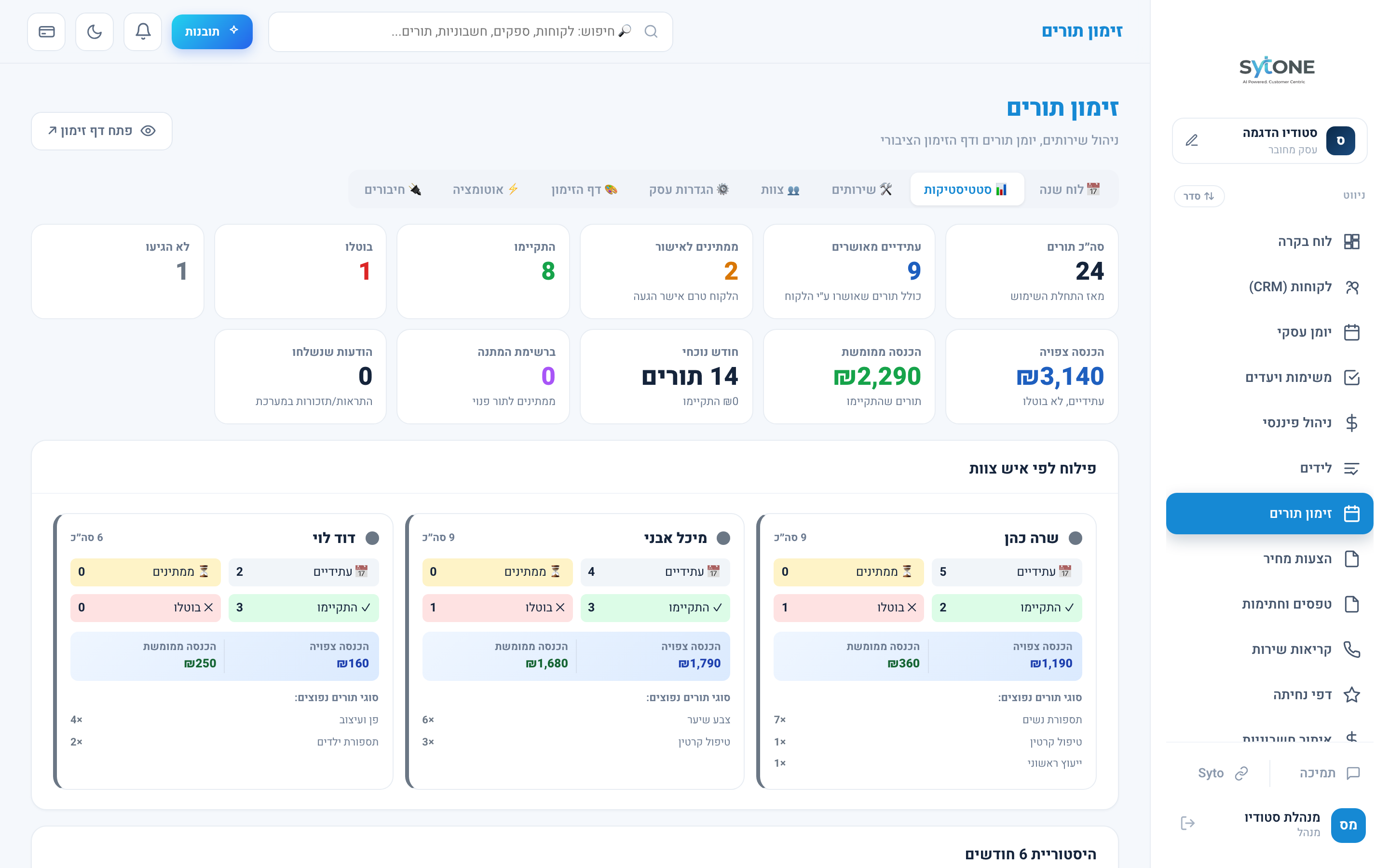Switch to the לוח שנה tab

pos(1069,190)
